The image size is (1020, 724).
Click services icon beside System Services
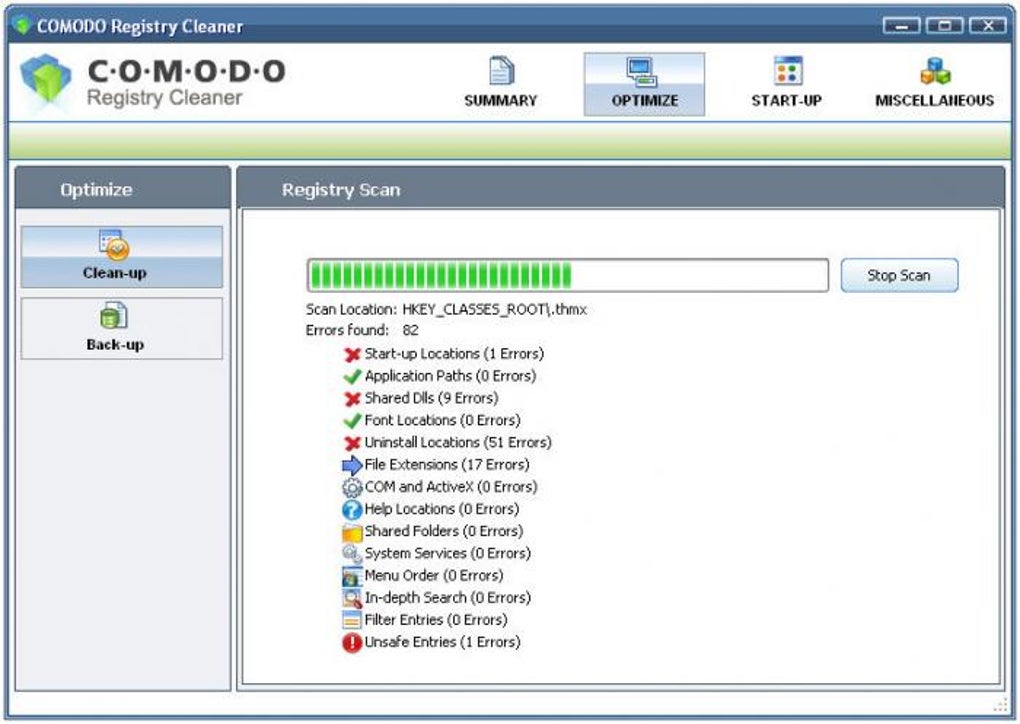352,554
